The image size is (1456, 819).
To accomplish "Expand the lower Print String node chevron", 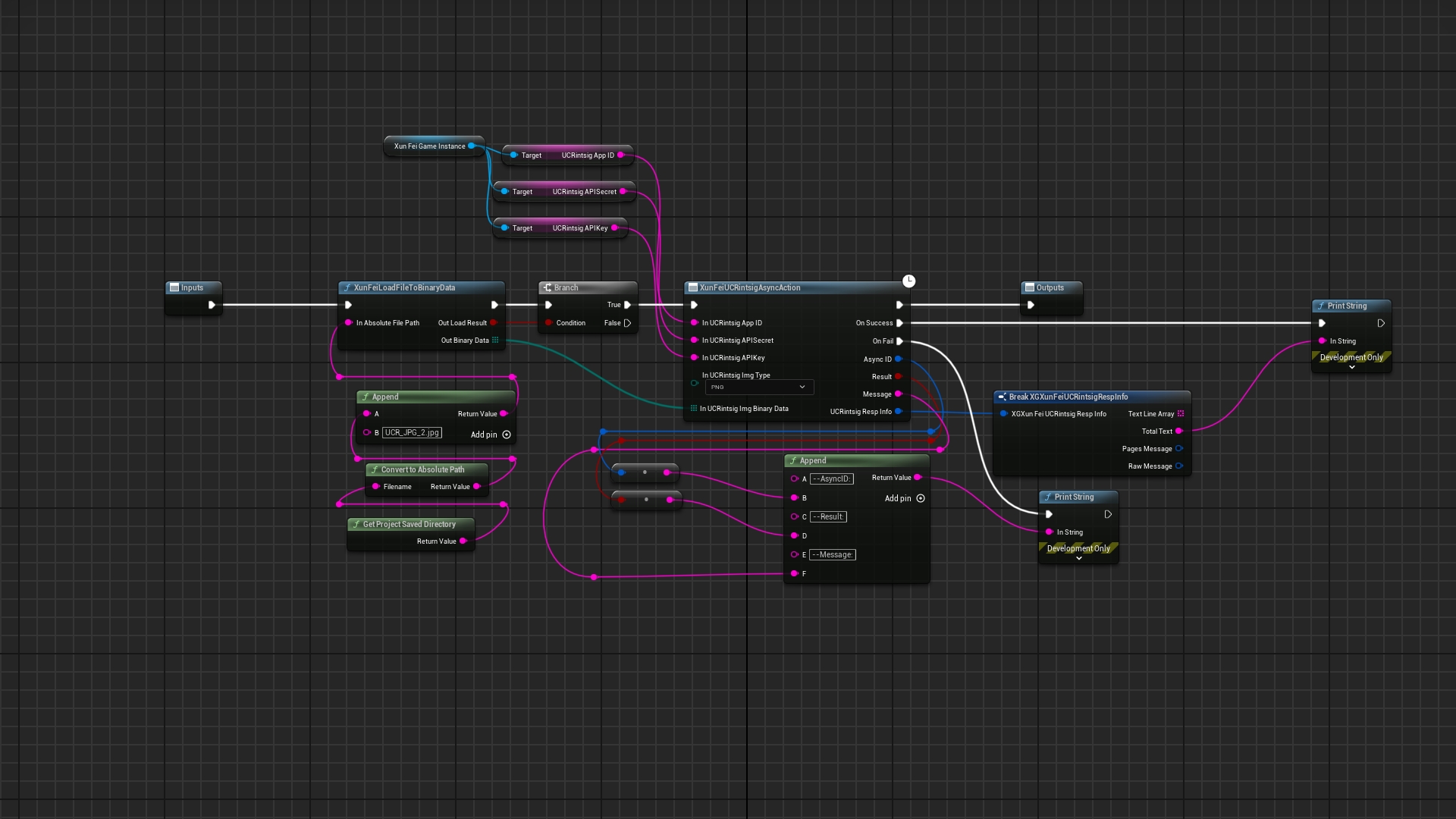I will (x=1078, y=558).
